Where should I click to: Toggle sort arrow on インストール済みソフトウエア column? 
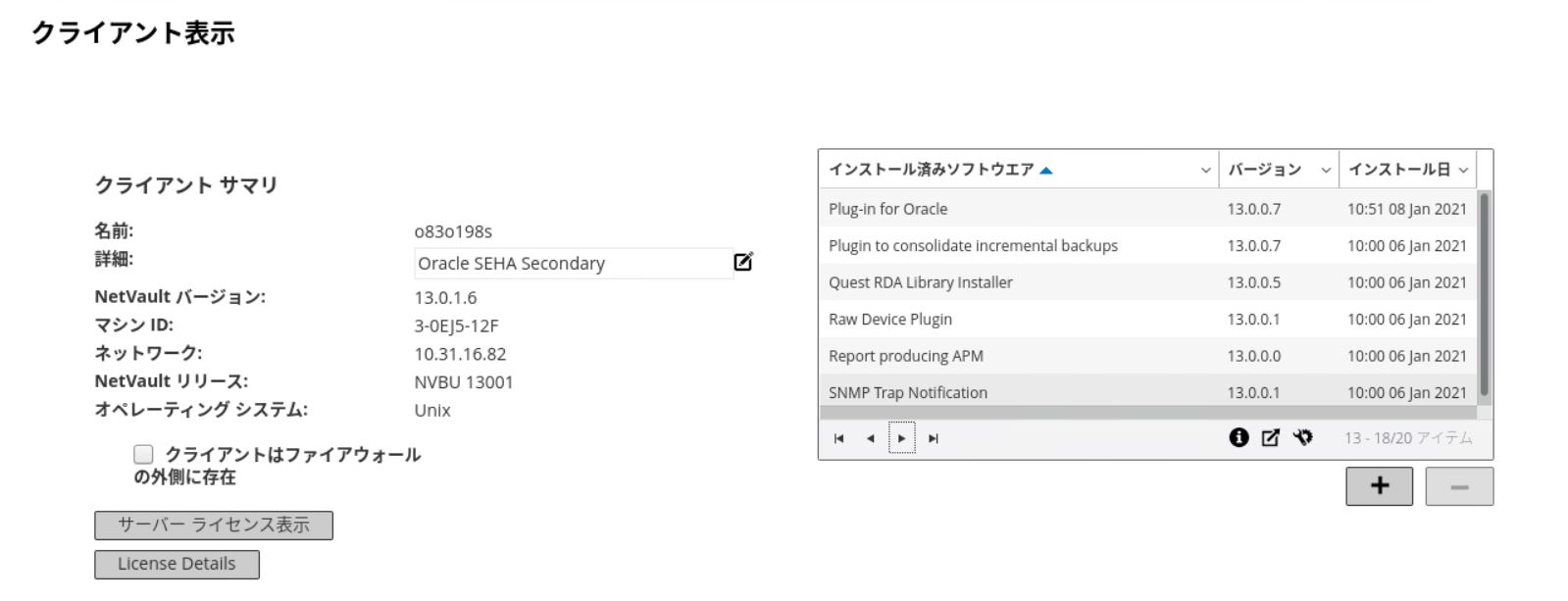pyautogui.click(x=1046, y=170)
